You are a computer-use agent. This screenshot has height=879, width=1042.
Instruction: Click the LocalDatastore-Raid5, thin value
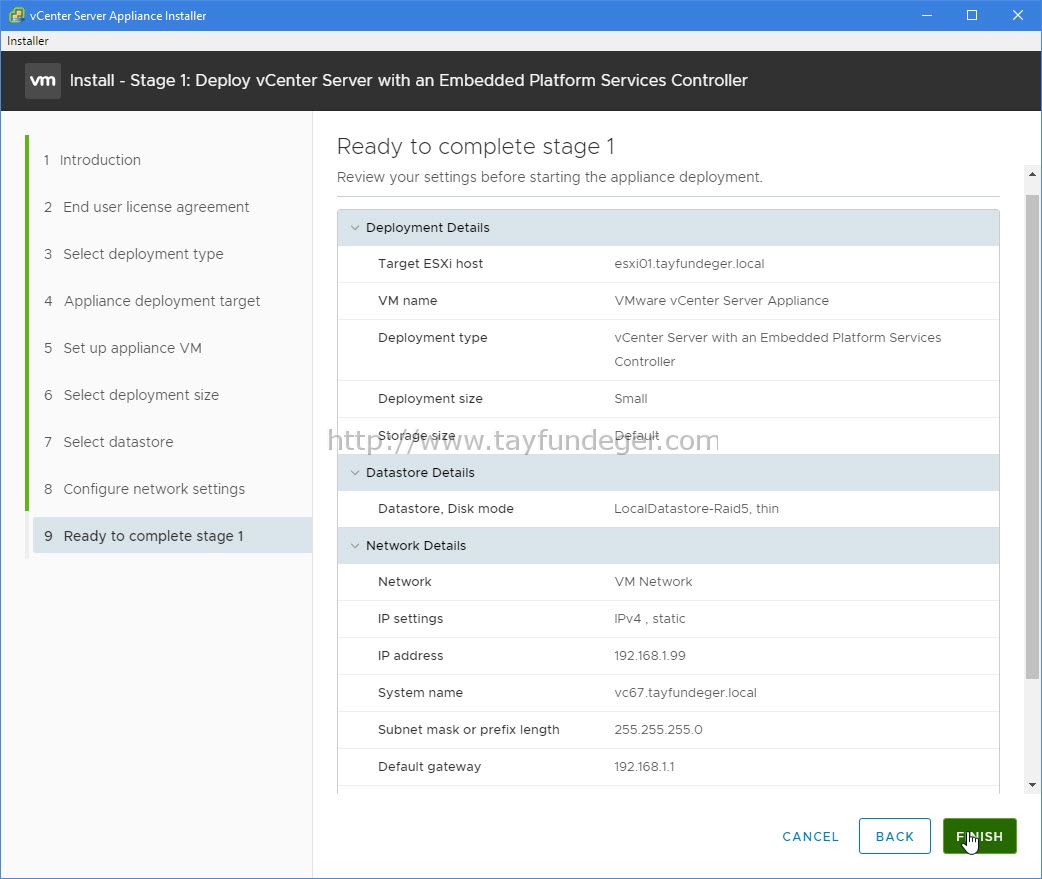pos(696,509)
